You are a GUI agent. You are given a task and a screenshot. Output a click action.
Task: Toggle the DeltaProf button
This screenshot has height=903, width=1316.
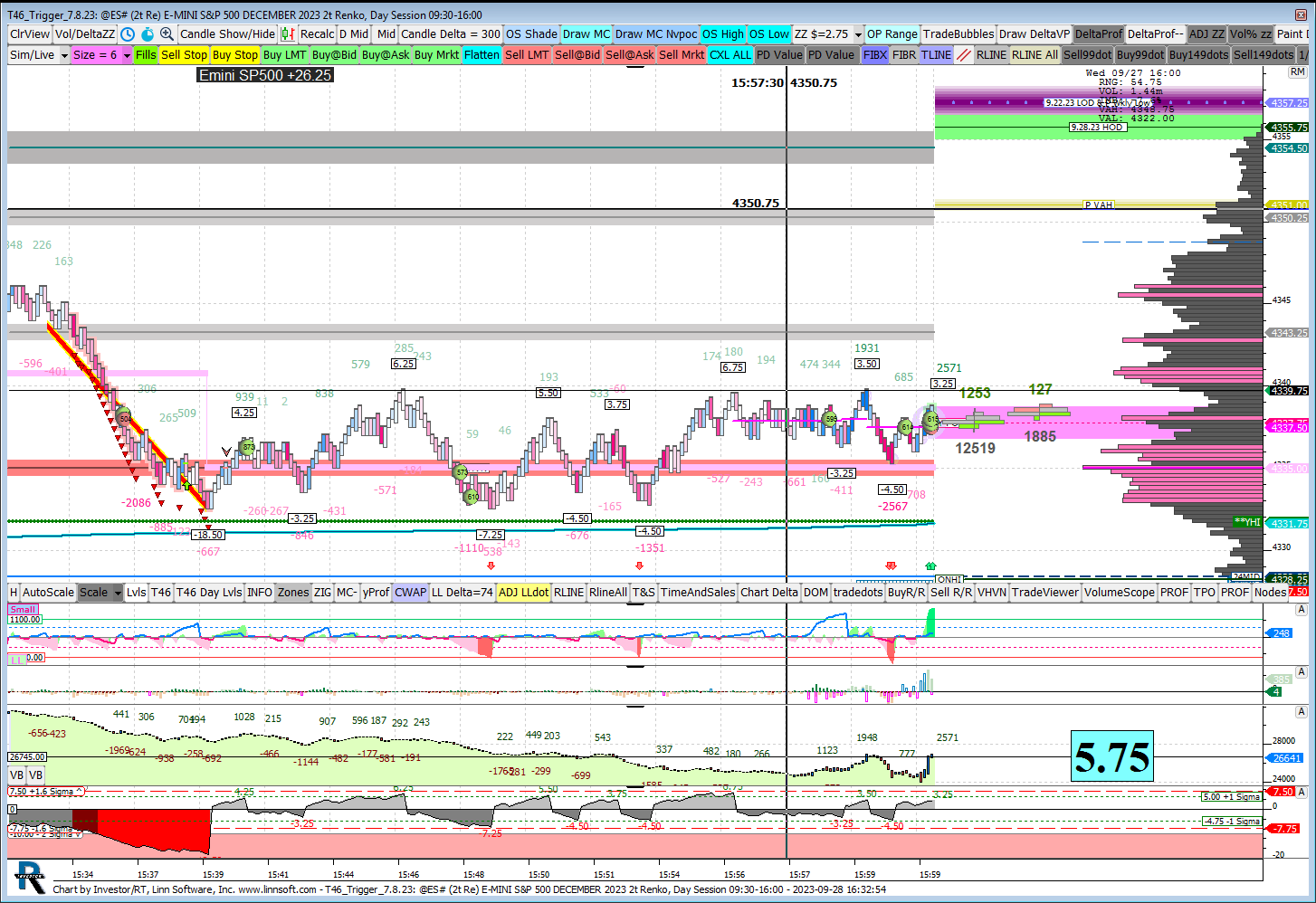click(x=1099, y=33)
